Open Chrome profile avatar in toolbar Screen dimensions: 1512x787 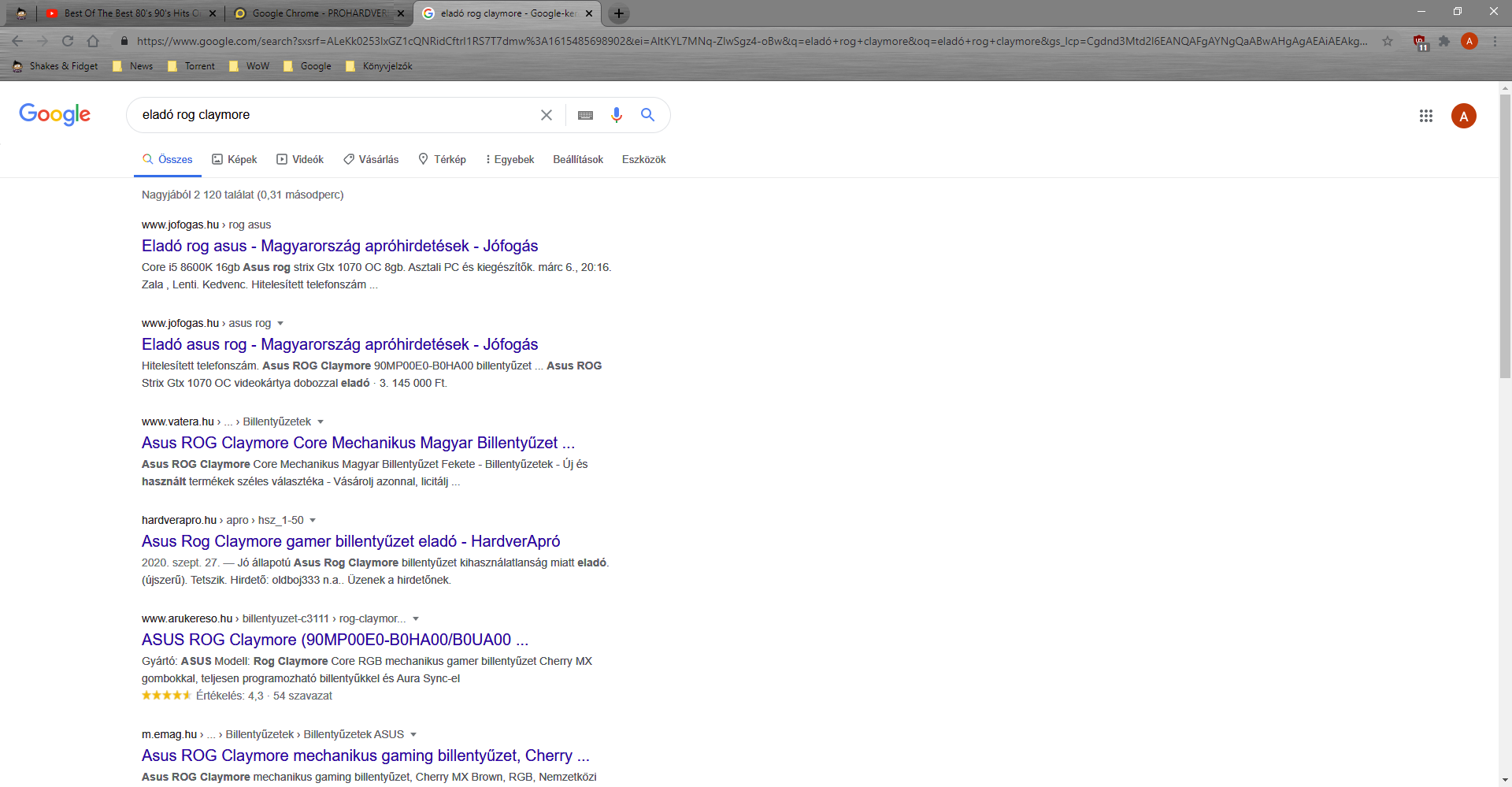(1469, 41)
